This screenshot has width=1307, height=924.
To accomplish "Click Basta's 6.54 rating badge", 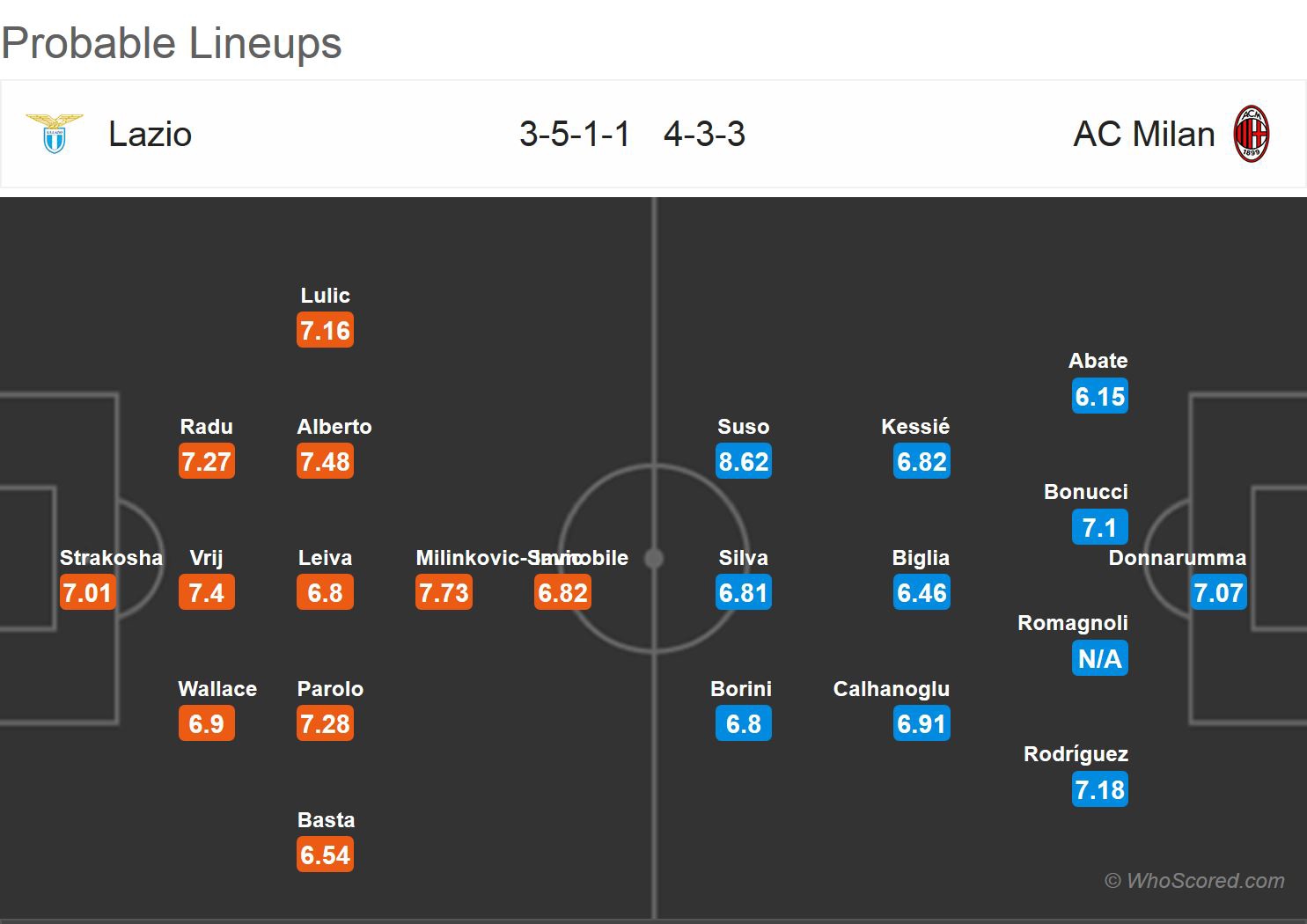I will [x=325, y=854].
